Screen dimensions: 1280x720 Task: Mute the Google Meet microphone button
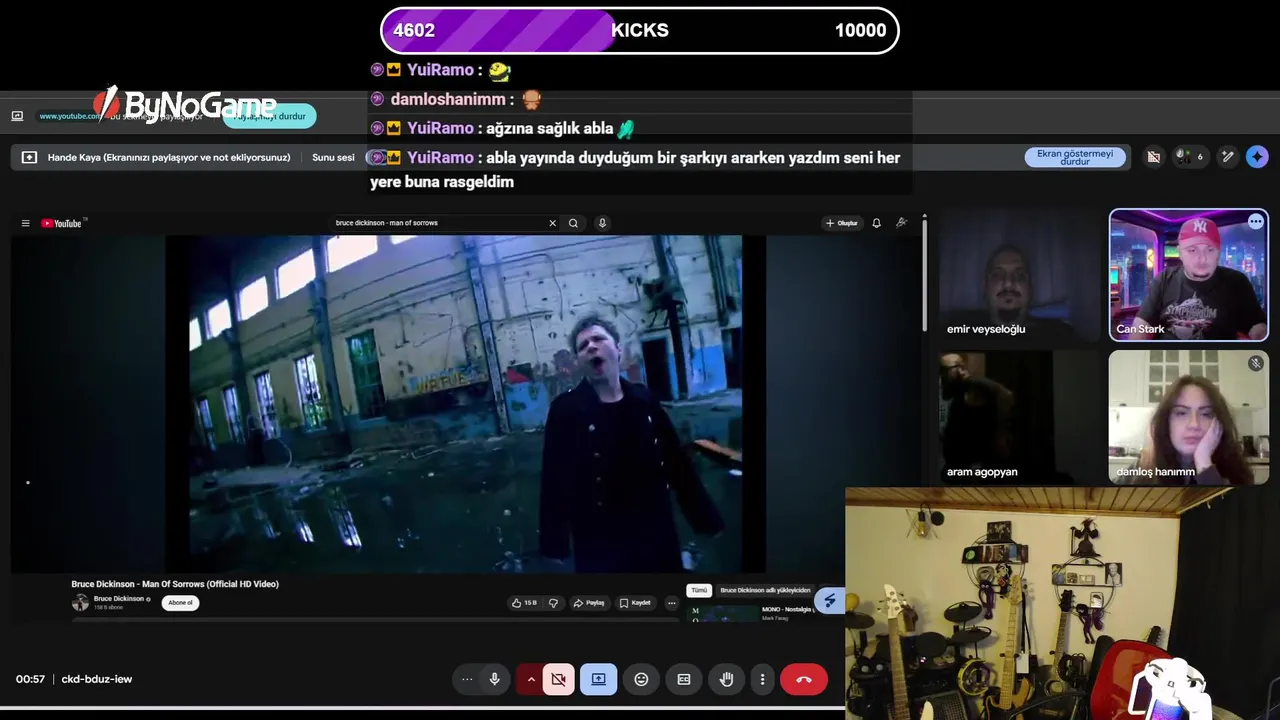[494, 679]
